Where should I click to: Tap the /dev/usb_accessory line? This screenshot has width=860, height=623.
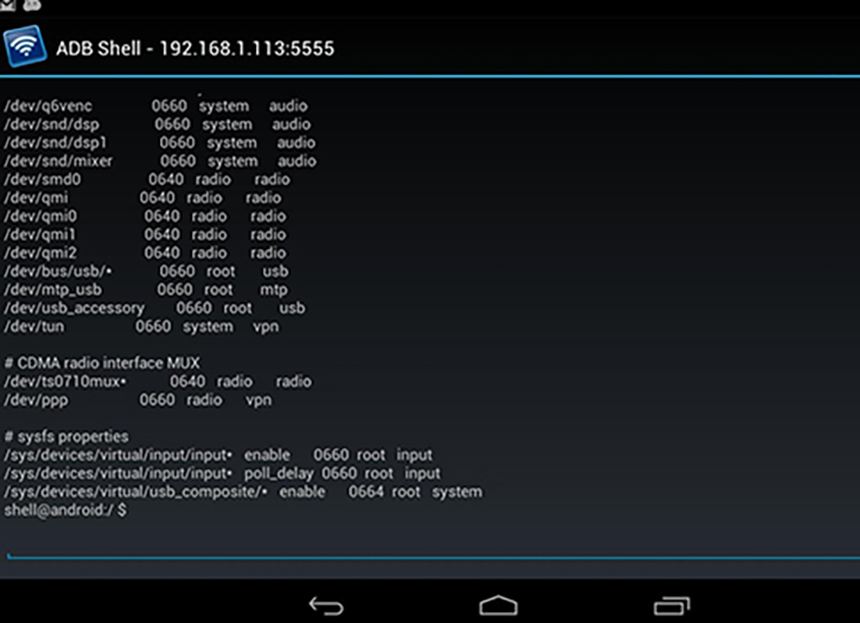(154, 308)
